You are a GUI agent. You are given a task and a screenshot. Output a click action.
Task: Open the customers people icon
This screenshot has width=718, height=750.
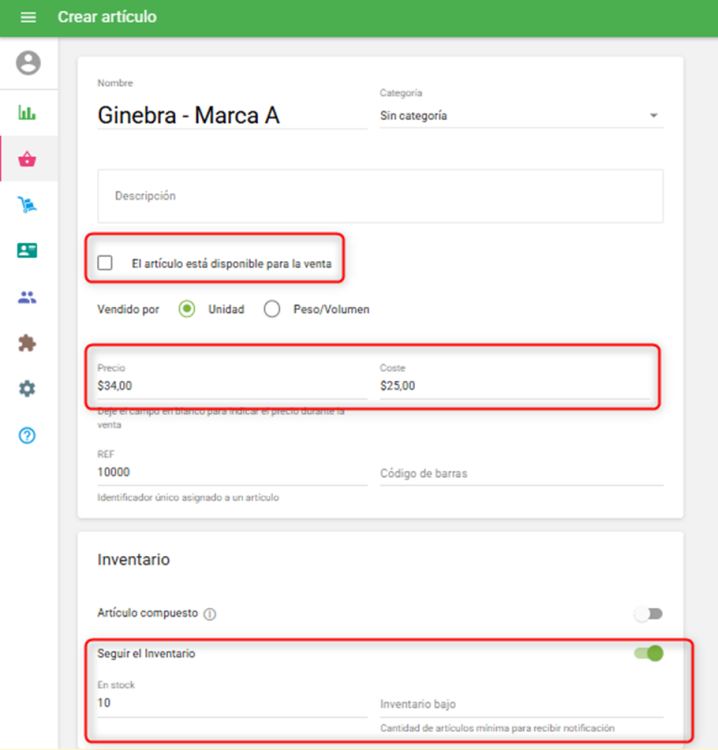click(28, 297)
